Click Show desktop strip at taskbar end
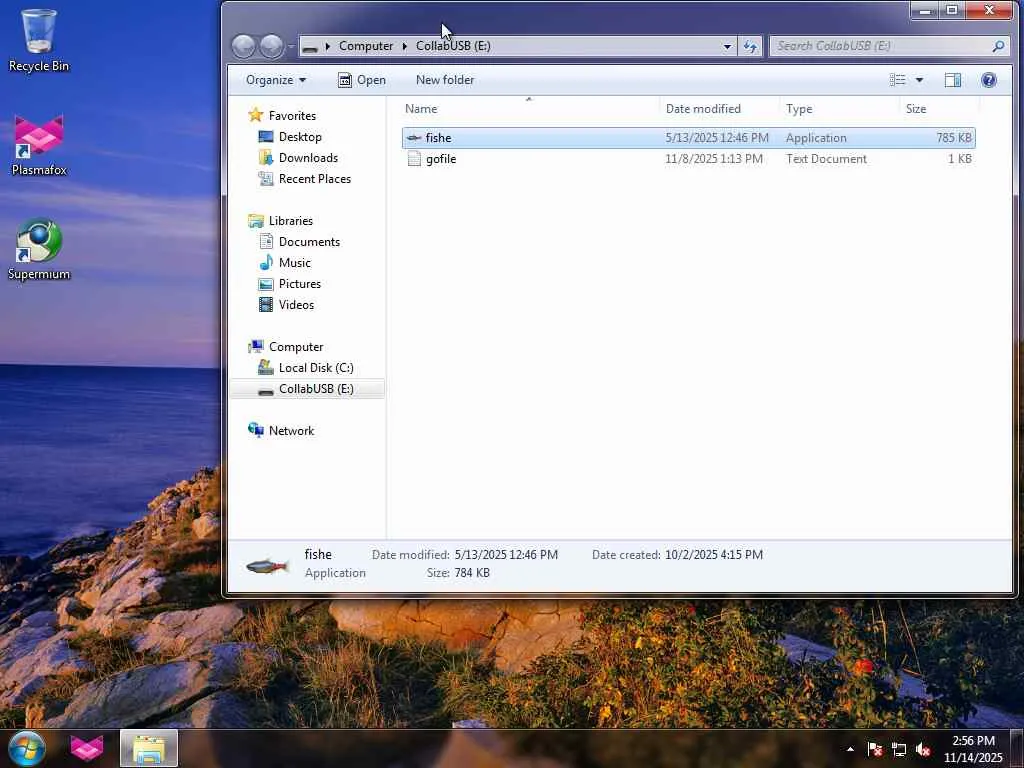The width and height of the screenshot is (1024, 768). pos(1017,748)
